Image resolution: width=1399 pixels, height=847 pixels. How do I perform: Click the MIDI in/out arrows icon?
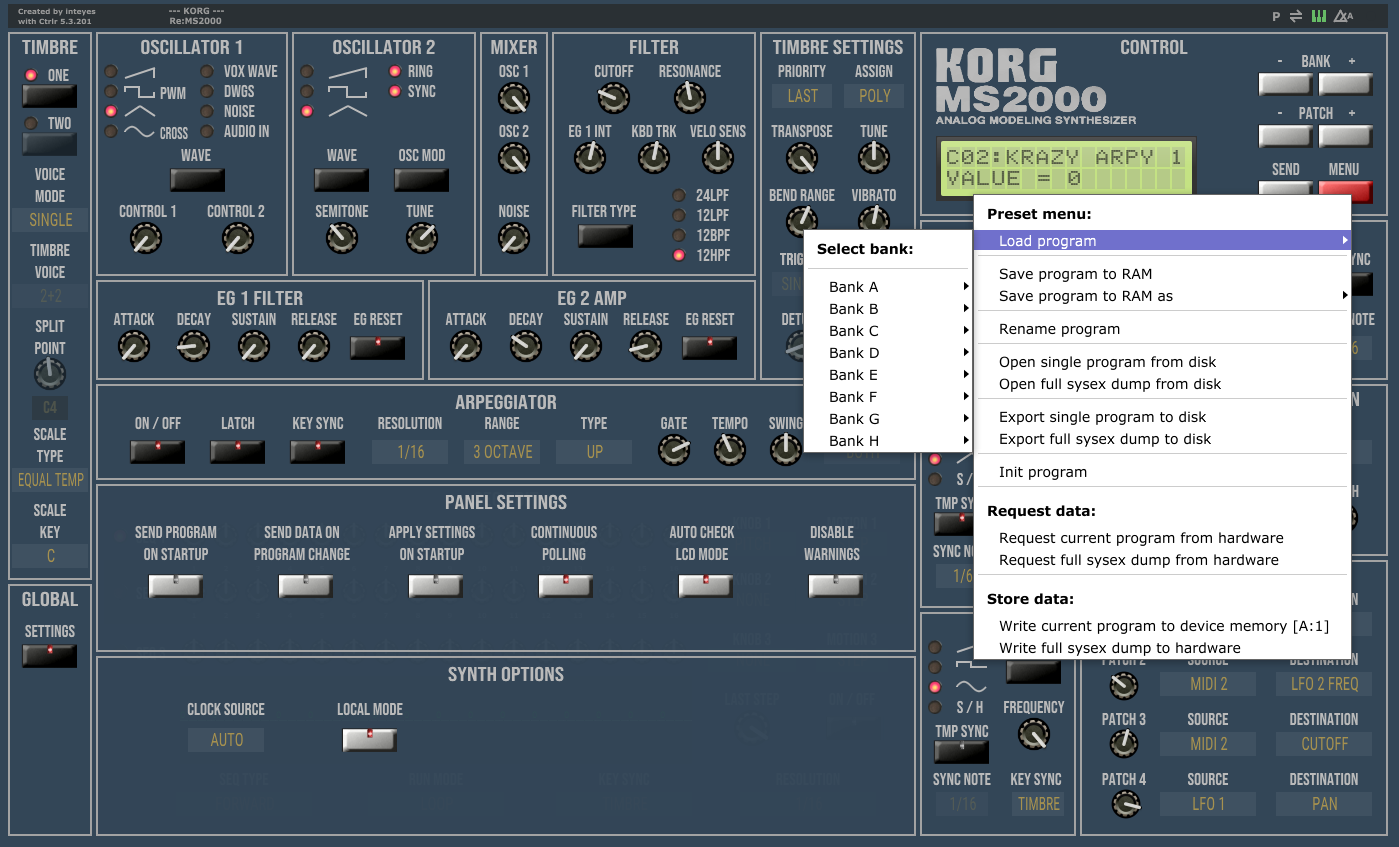pos(1297,17)
